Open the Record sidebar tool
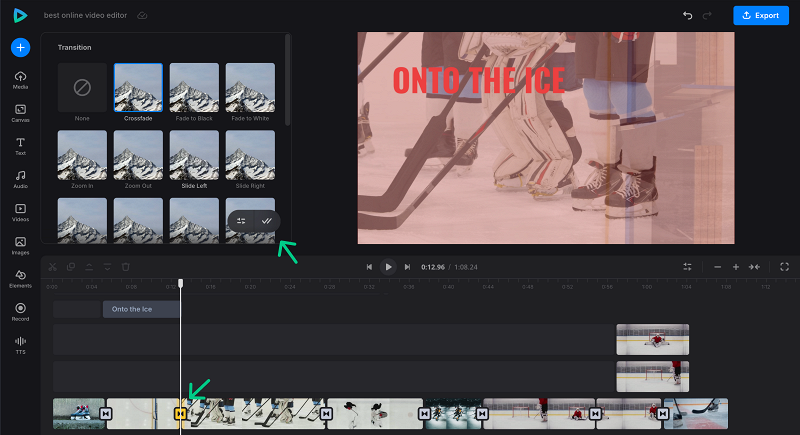 click(20, 312)
